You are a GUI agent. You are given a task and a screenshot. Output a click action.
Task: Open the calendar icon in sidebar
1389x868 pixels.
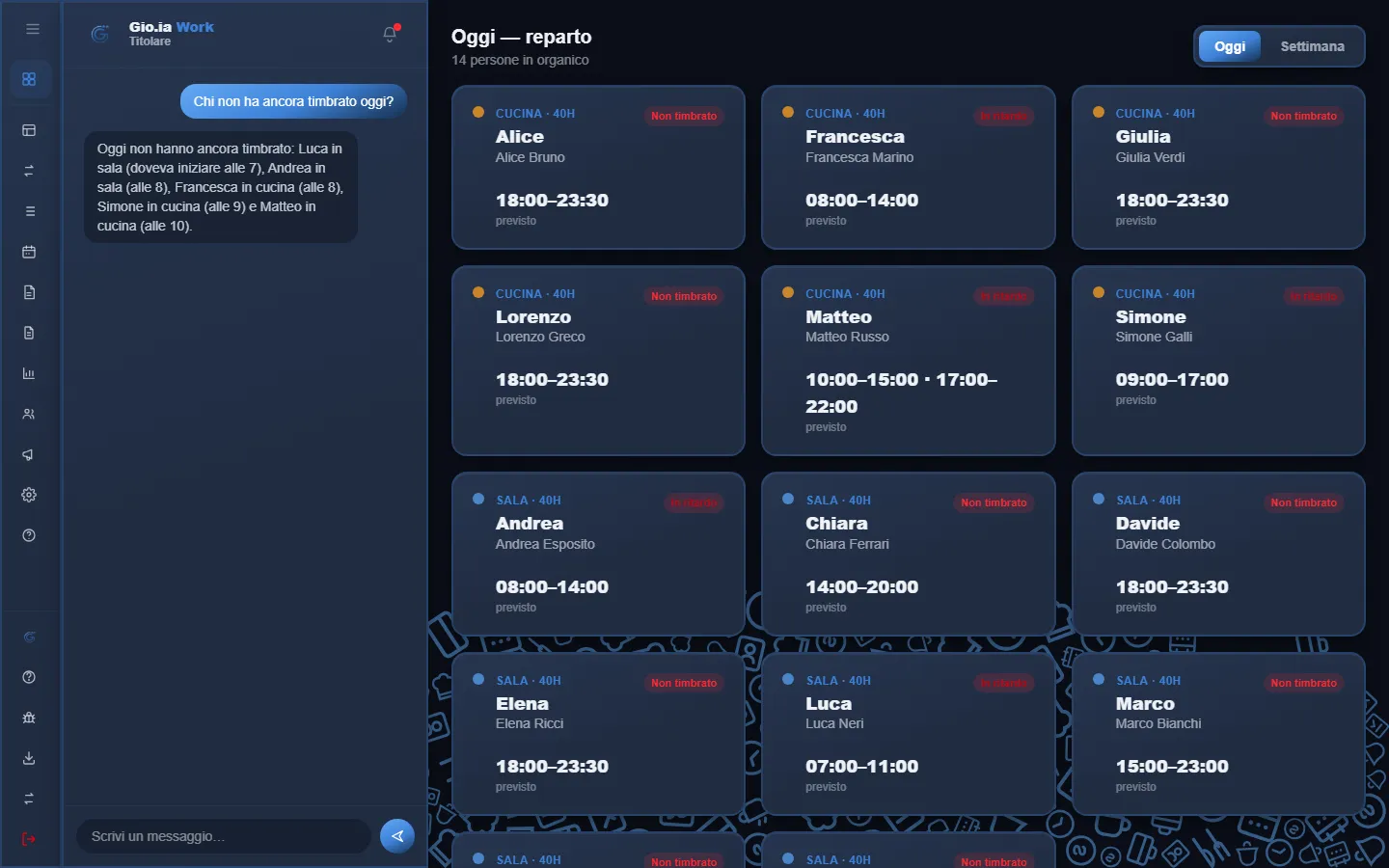(x=29, y=252)
